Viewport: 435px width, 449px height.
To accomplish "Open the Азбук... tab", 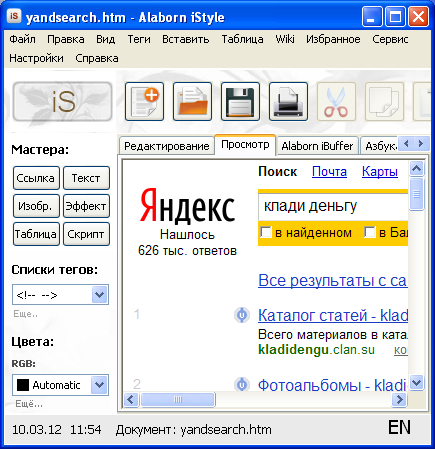I will [x=381, y=146].
